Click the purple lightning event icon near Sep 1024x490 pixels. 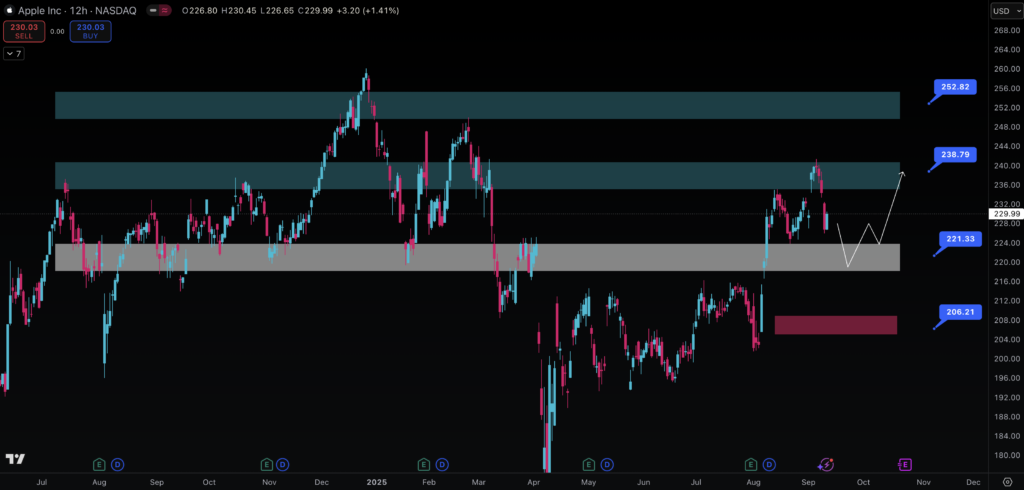(826, 465)
